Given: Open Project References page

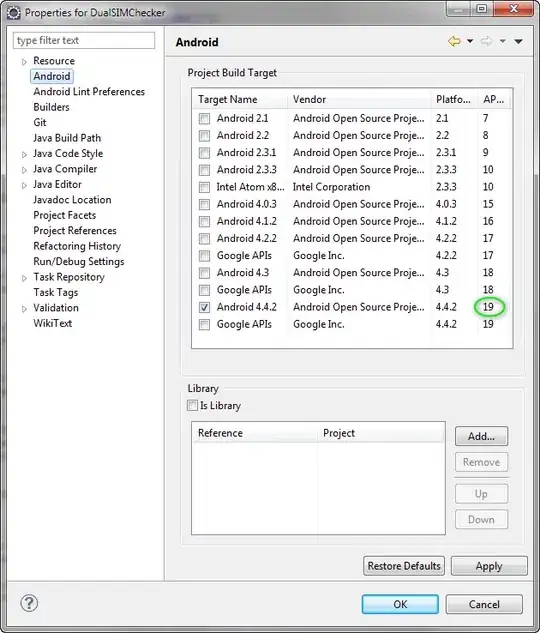Looking at the screenshot, I should click(x=75, y=231).
